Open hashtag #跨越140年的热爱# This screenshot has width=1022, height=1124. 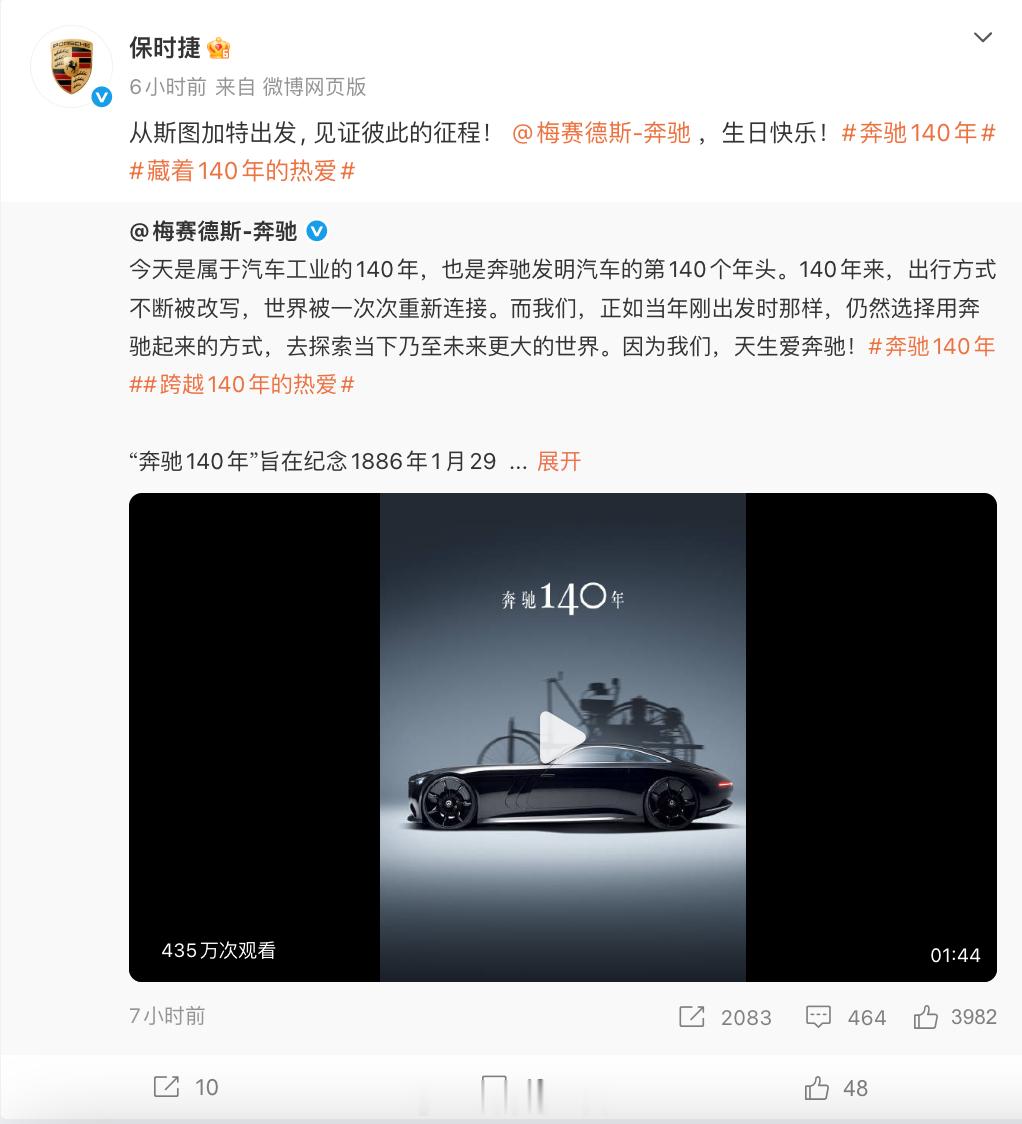(x=249, y=384)
